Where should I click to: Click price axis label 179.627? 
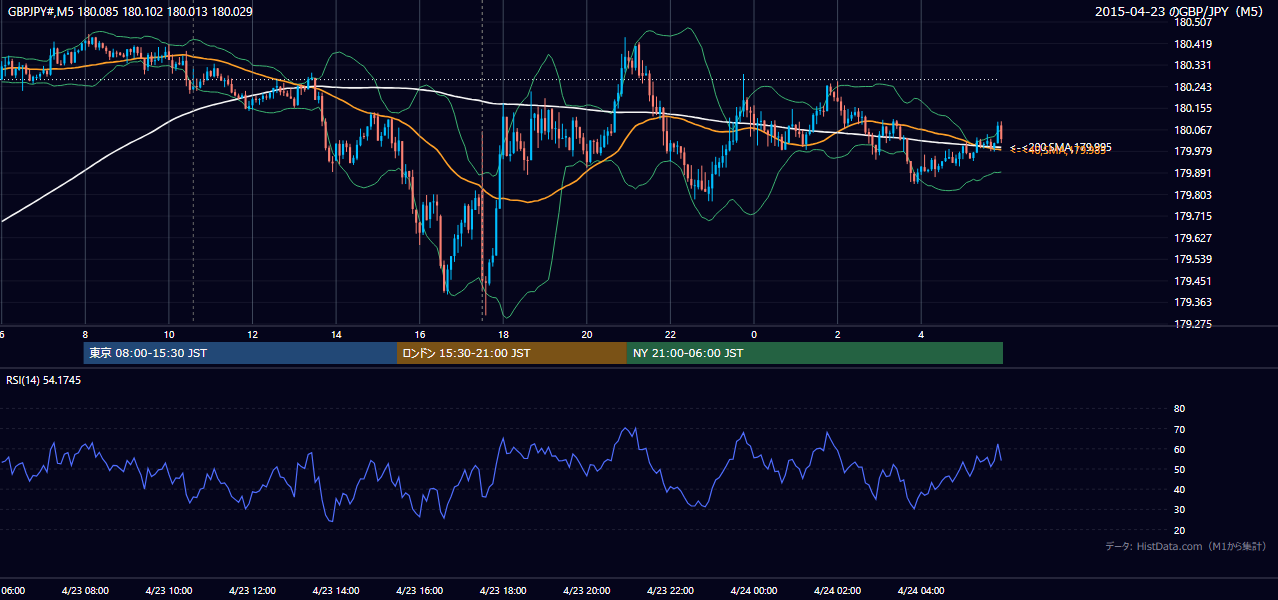1194,238
